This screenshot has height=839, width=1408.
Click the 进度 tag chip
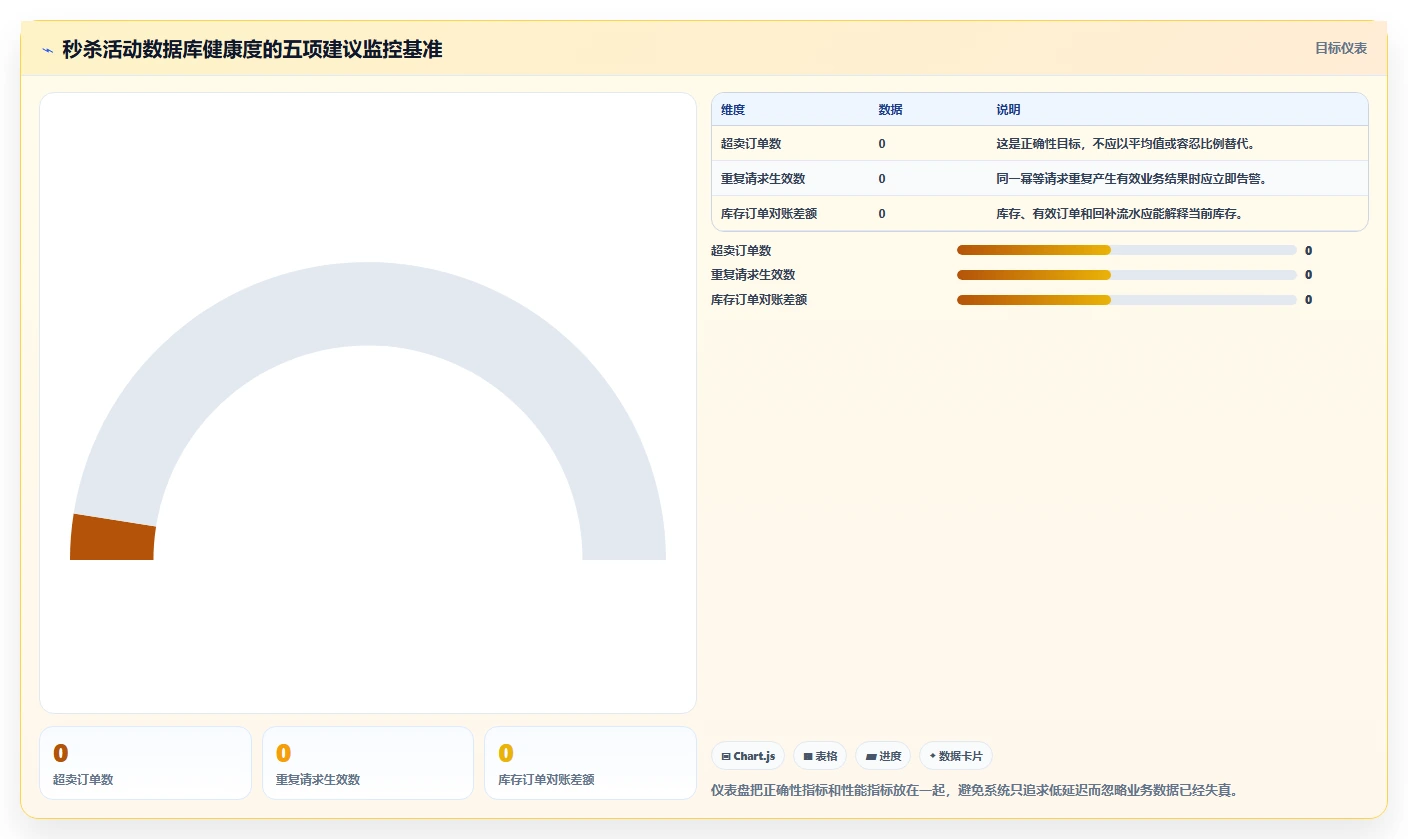point(883,756)
